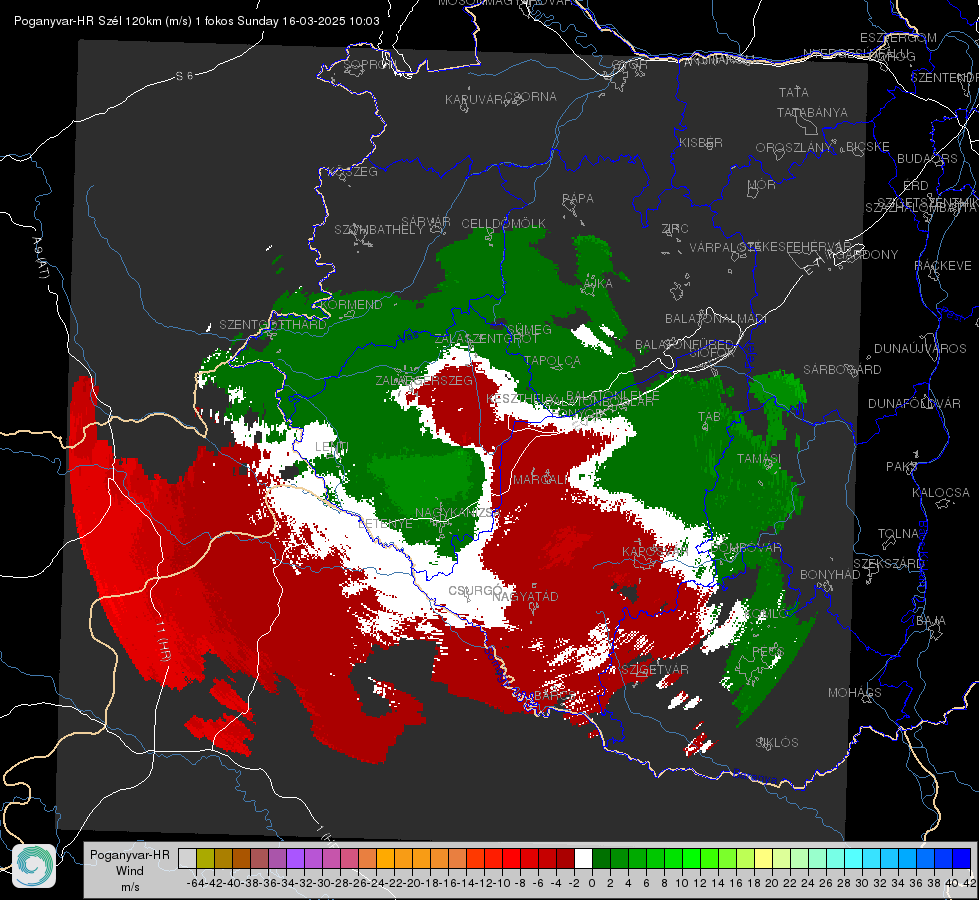Screen dimensions: 979x900
Task: Click the SARVAR city label
Action: (x=426, y=221)
